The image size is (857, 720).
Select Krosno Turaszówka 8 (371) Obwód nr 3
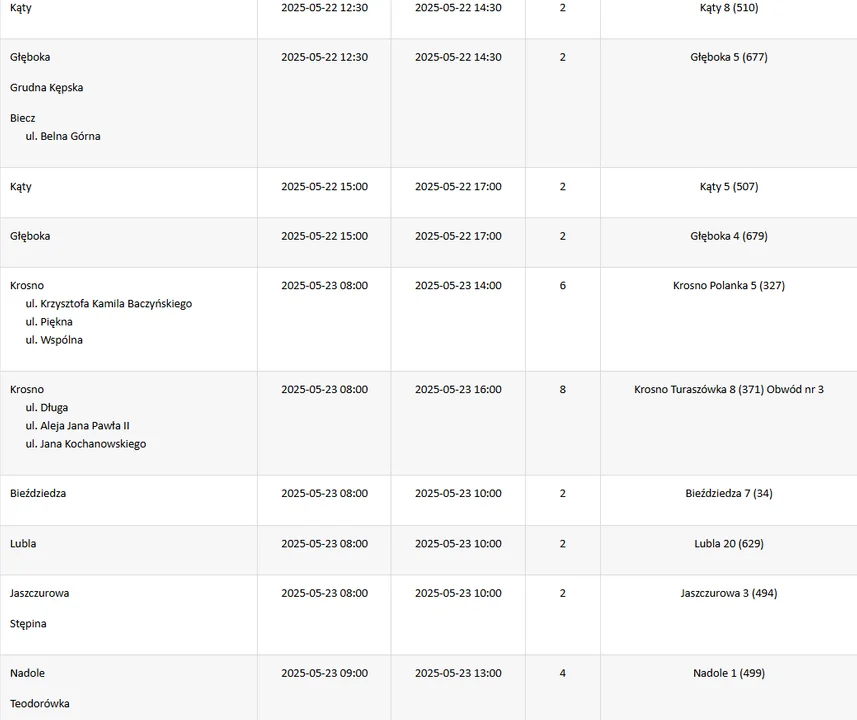pos(729,390)
